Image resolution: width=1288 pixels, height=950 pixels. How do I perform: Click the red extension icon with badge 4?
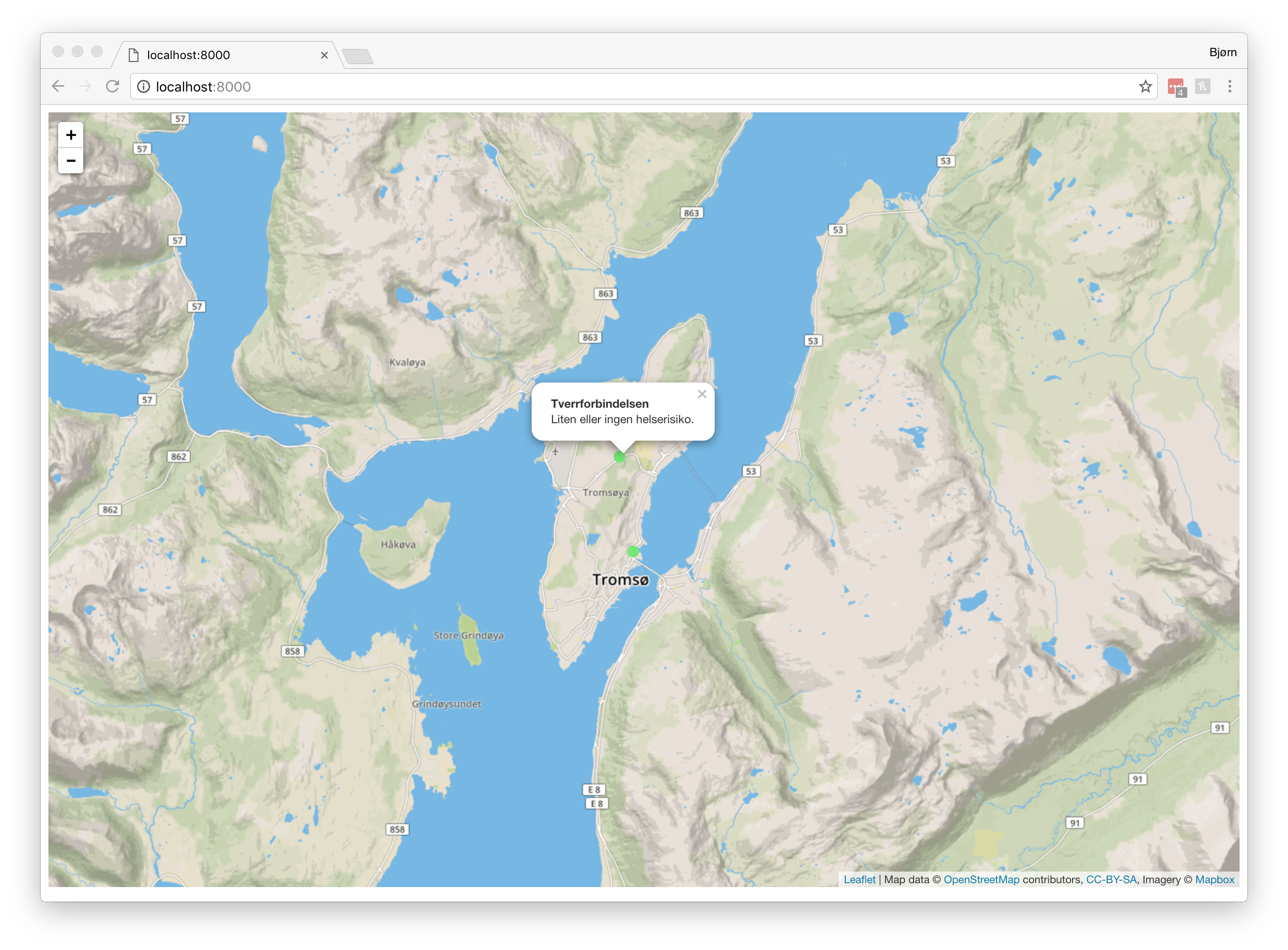click(1176, 87)
